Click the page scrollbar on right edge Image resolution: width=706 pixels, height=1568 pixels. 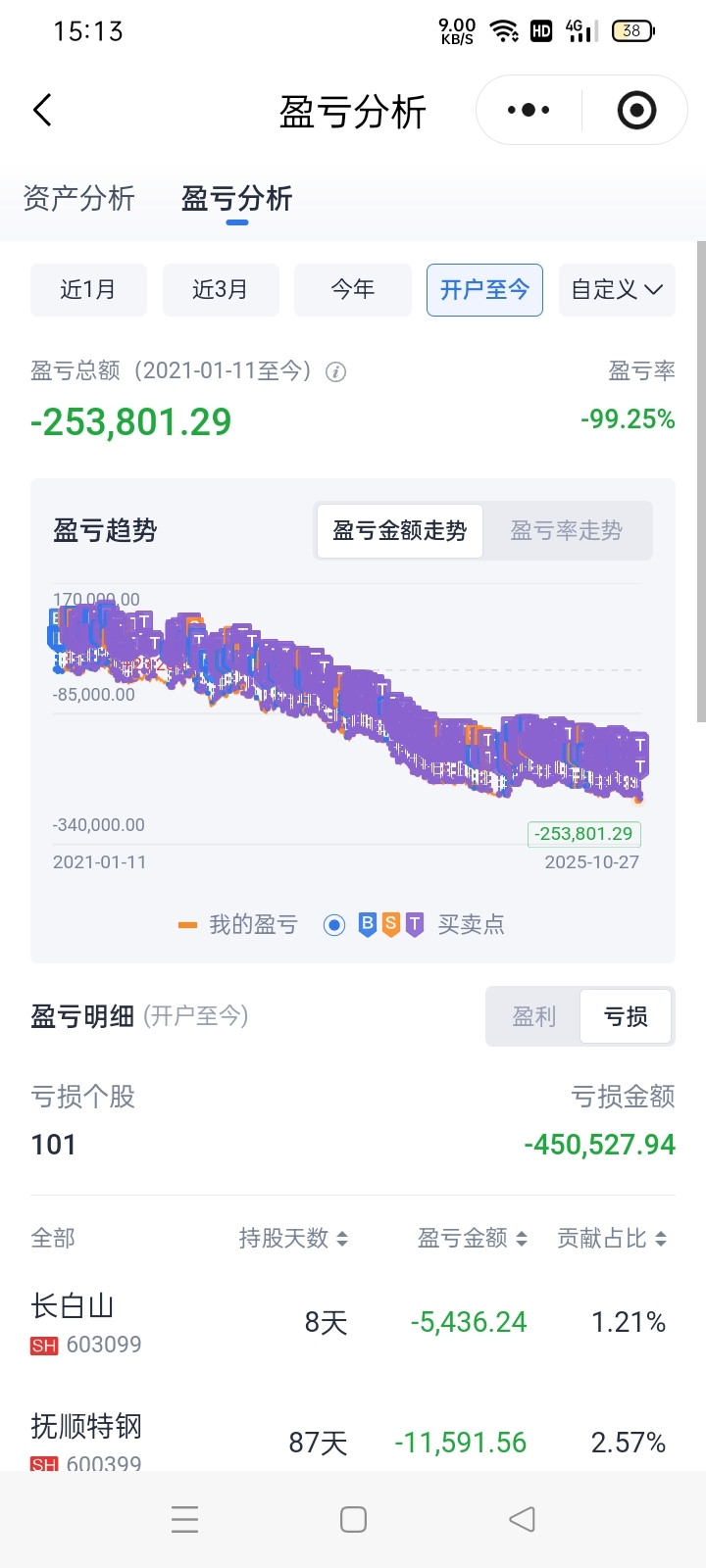point(700,480)
